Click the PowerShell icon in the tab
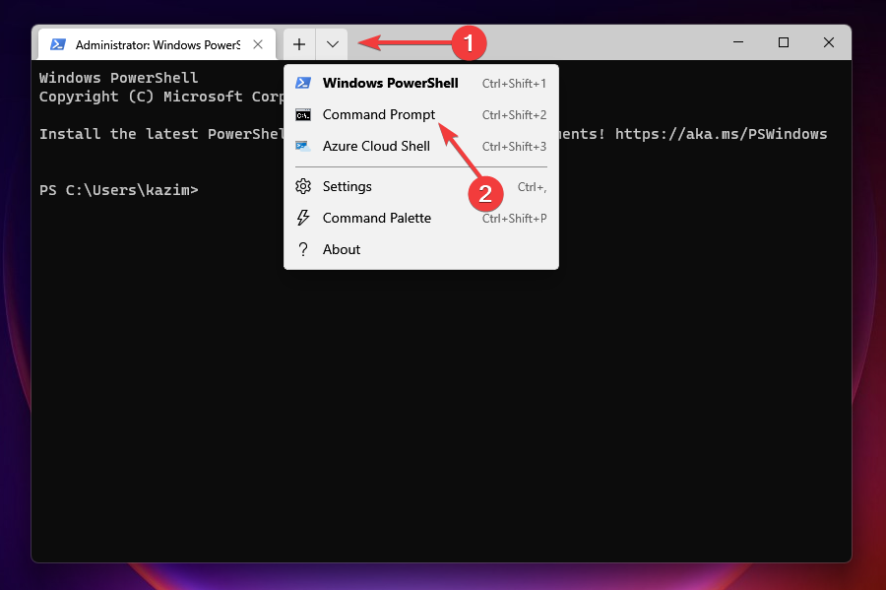Viewport: 886px width, 590px height. (x=58, y=44)
